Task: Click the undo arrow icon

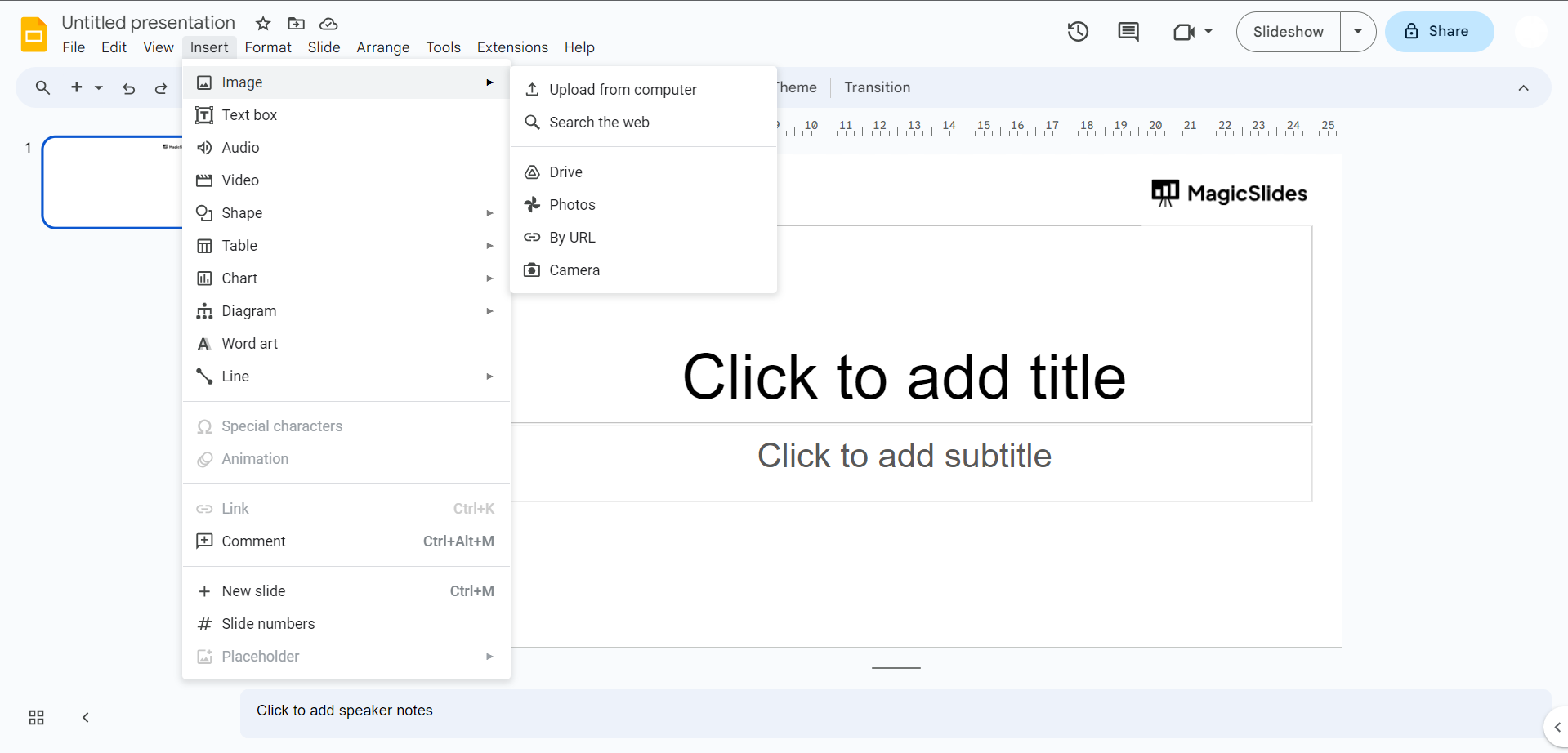Action: 129,88
